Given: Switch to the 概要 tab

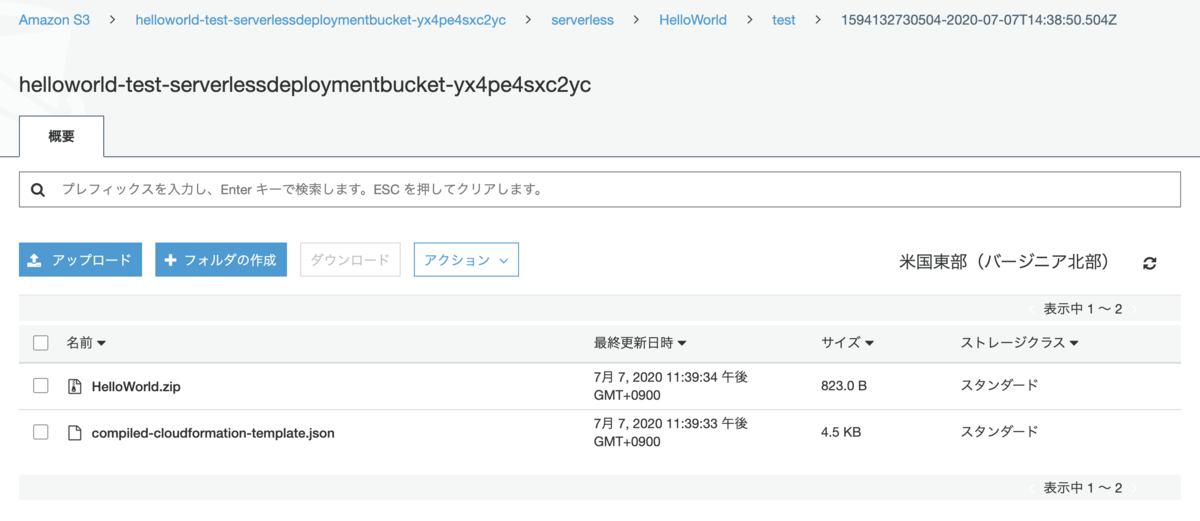Looking at the screenshot, I should tap(61, 137).
